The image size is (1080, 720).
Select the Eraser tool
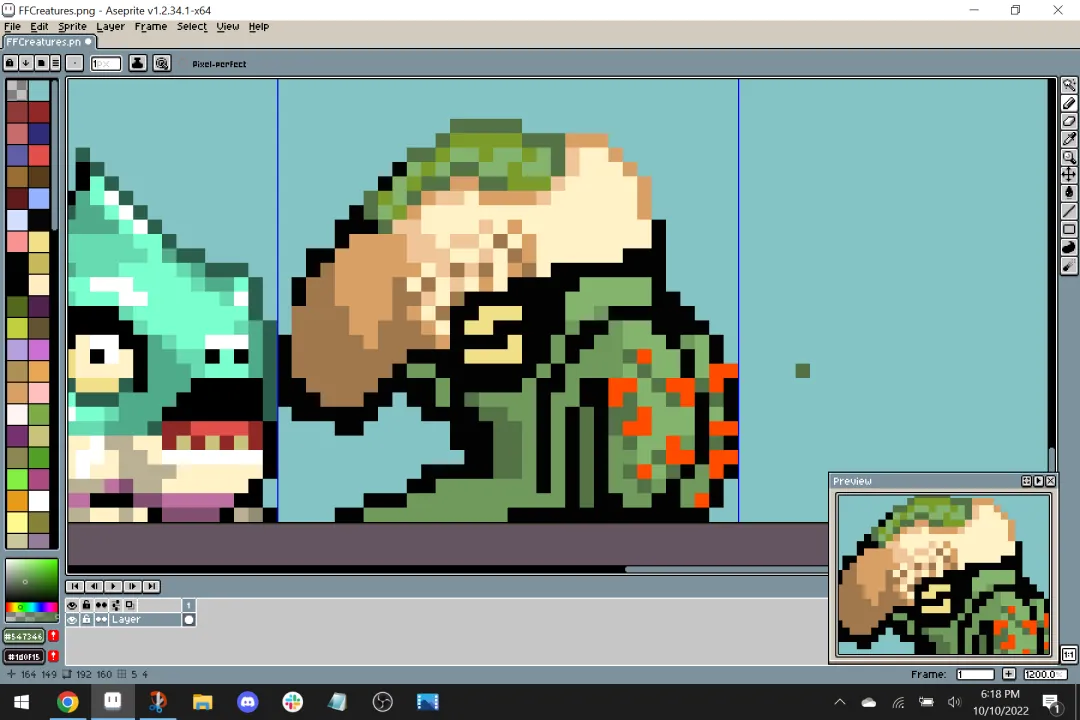coord(1069,121)
